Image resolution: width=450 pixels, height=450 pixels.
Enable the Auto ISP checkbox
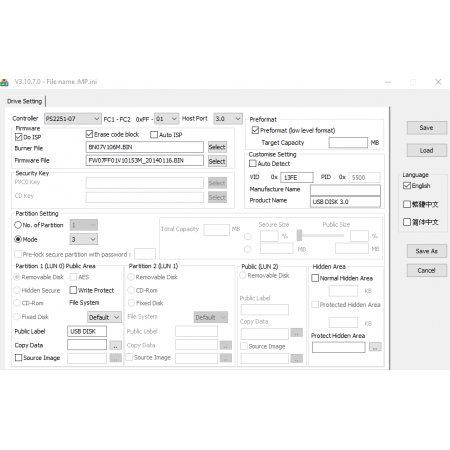click(x=154, y=135)
